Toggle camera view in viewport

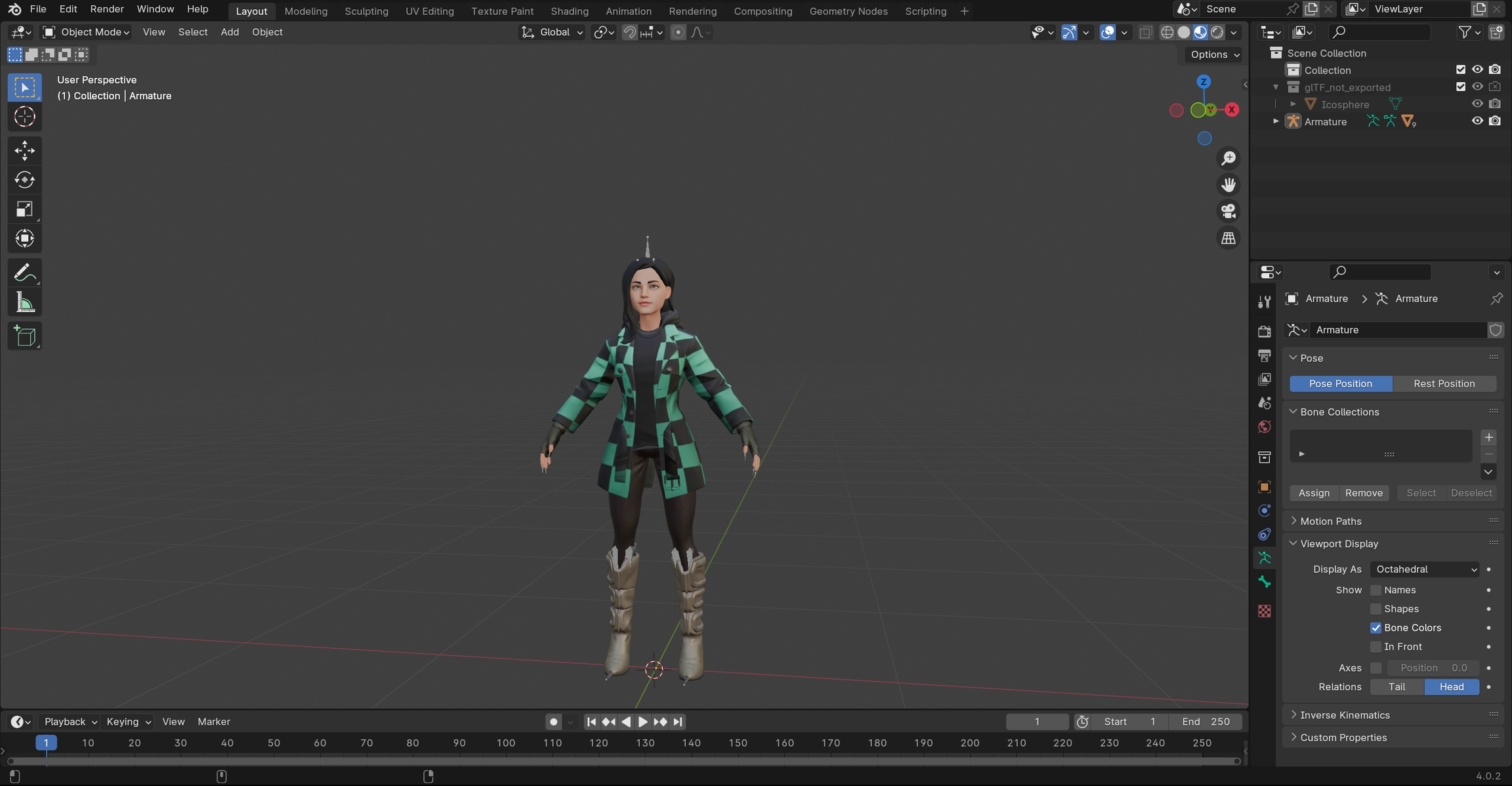(1228, 211)
